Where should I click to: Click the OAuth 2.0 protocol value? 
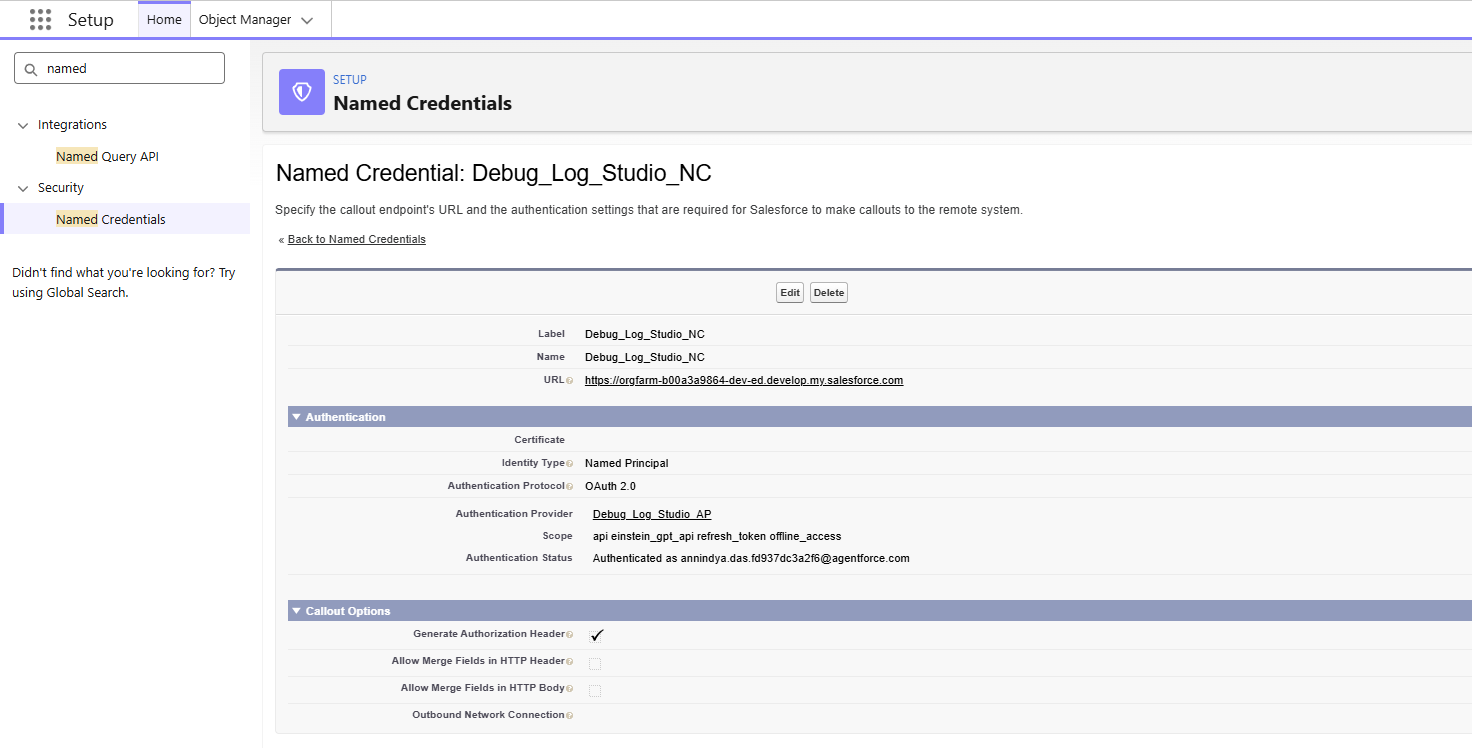tap(610, 487)
